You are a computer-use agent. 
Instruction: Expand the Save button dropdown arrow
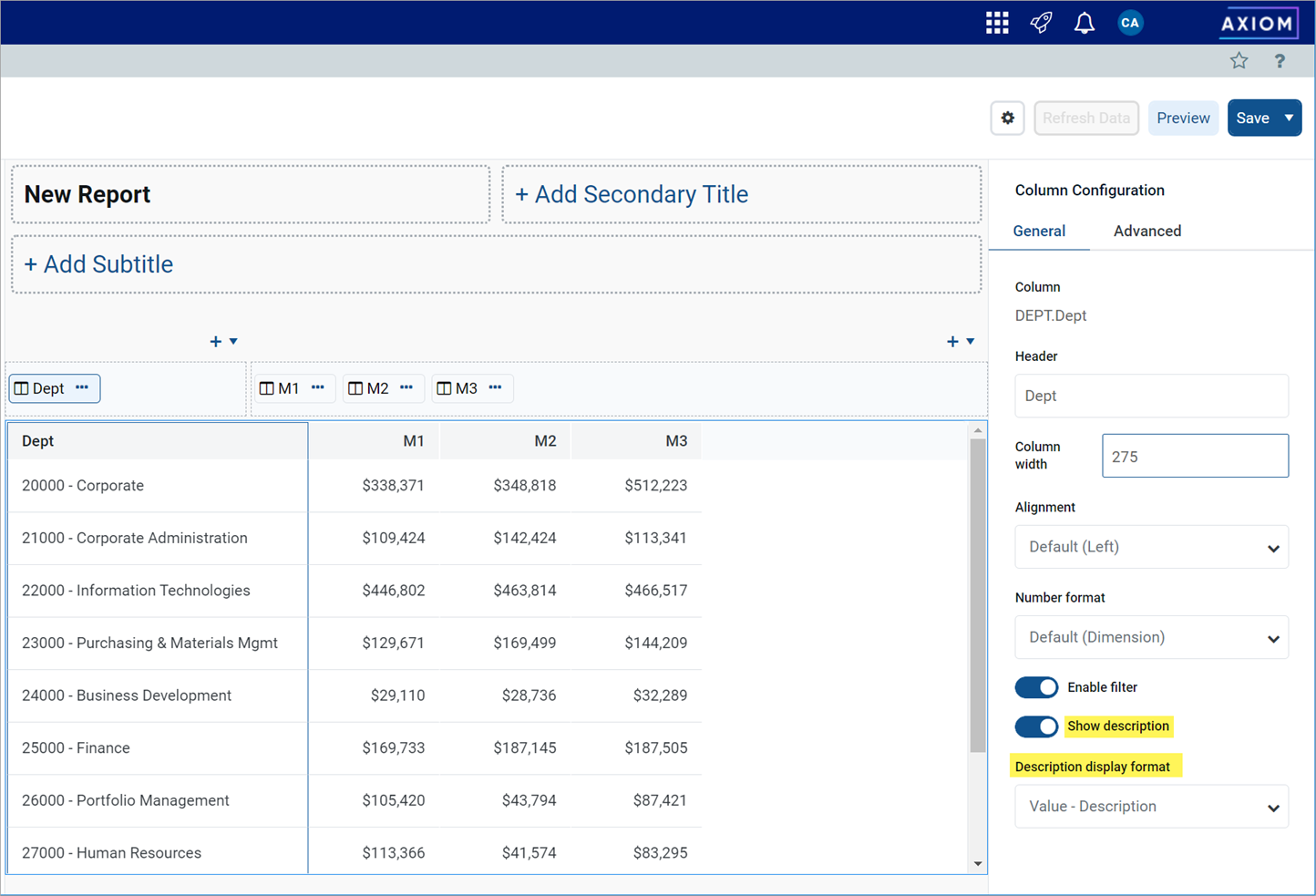[x=1289, y=118]
